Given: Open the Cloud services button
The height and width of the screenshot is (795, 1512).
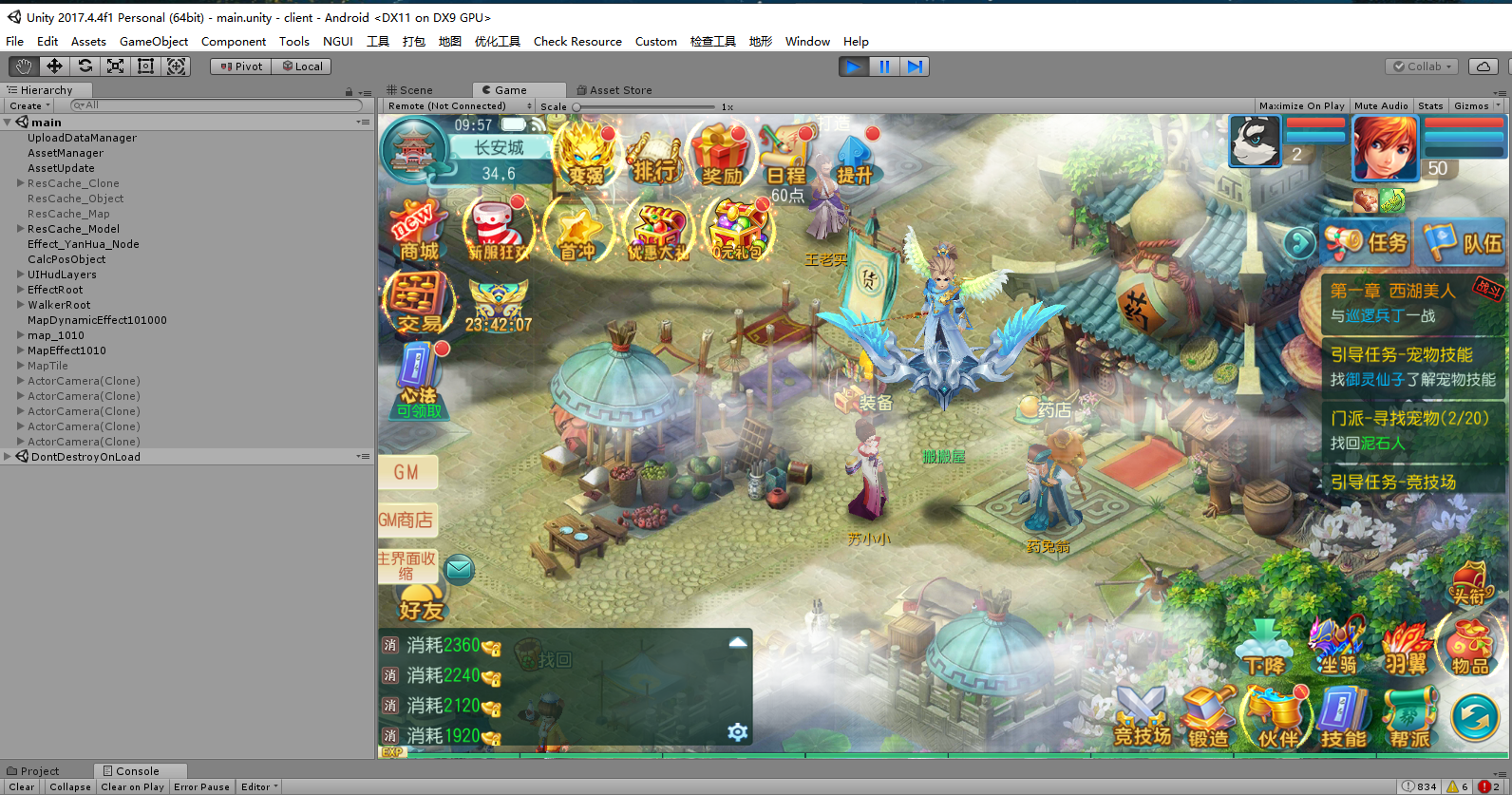Looking at the screenshot, I should (x=1484, y=66).
